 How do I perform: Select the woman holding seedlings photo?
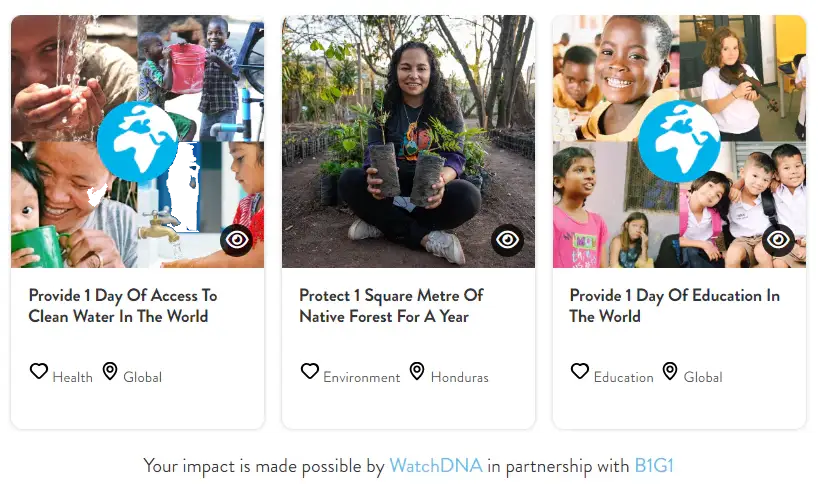click(408, 140)
